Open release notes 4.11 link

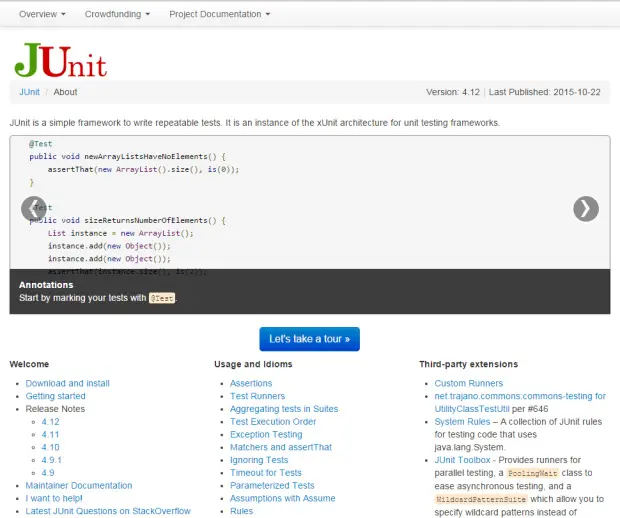click(x=51, y=434)
